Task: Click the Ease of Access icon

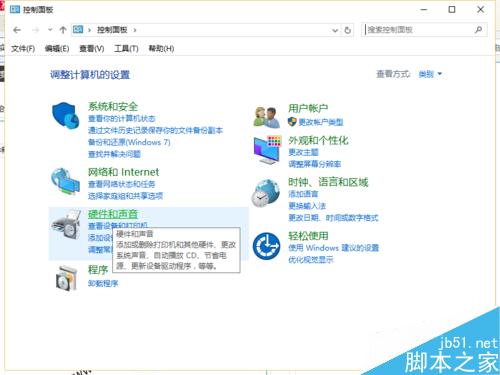Action: click(x=266, y=246)
